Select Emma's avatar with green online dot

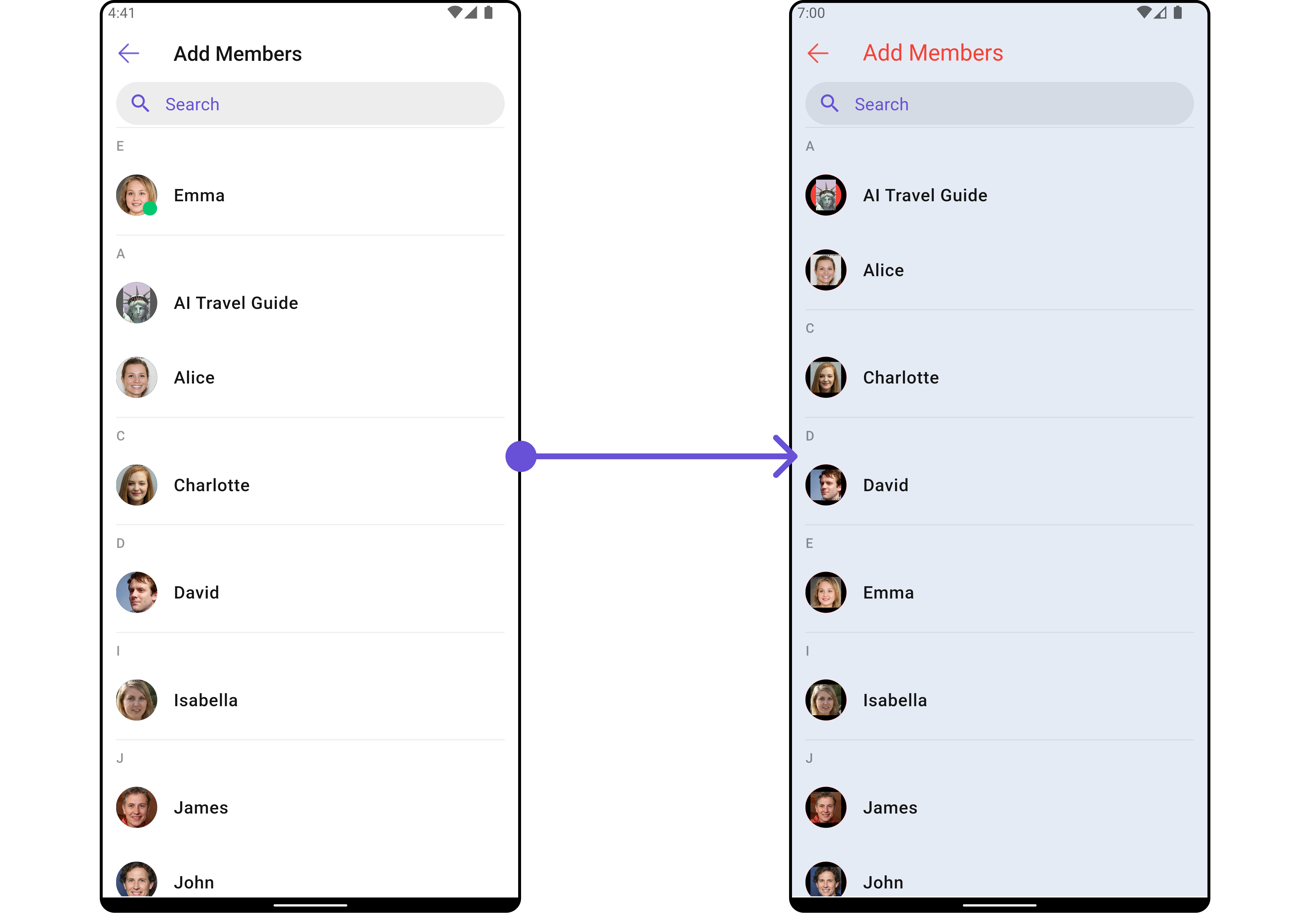137,195
